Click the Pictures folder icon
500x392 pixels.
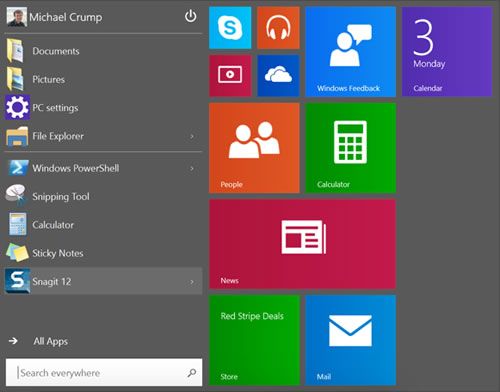tap(15, 79)
